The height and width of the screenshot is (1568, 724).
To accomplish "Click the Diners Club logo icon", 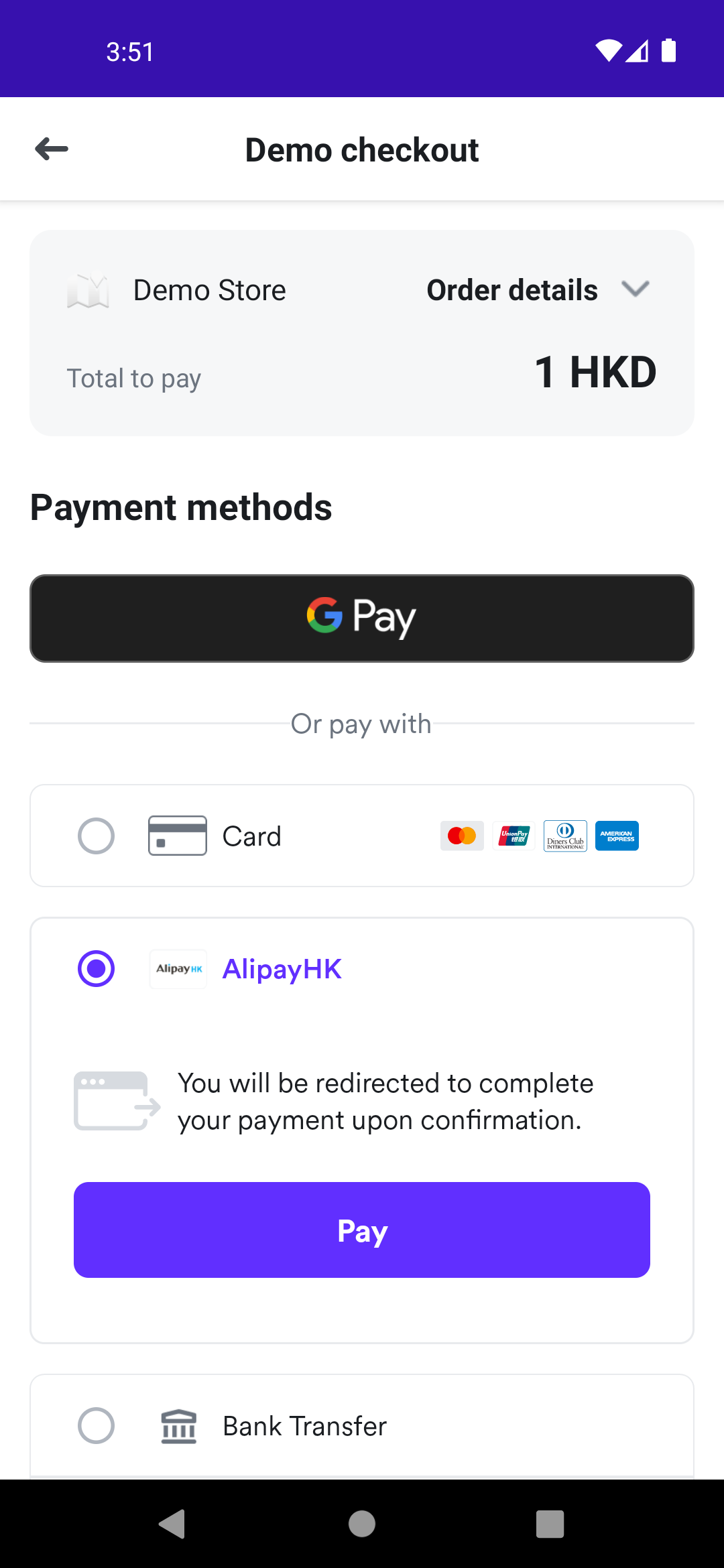I will (565, 836).
